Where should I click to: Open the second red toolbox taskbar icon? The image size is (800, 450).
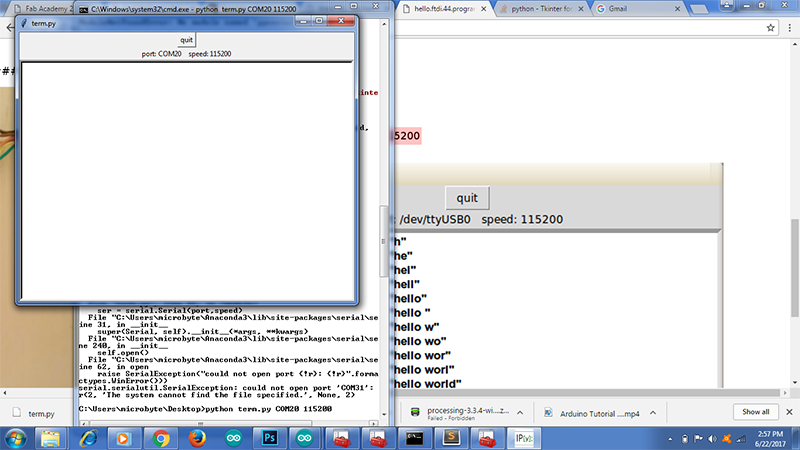pos(378,438)
